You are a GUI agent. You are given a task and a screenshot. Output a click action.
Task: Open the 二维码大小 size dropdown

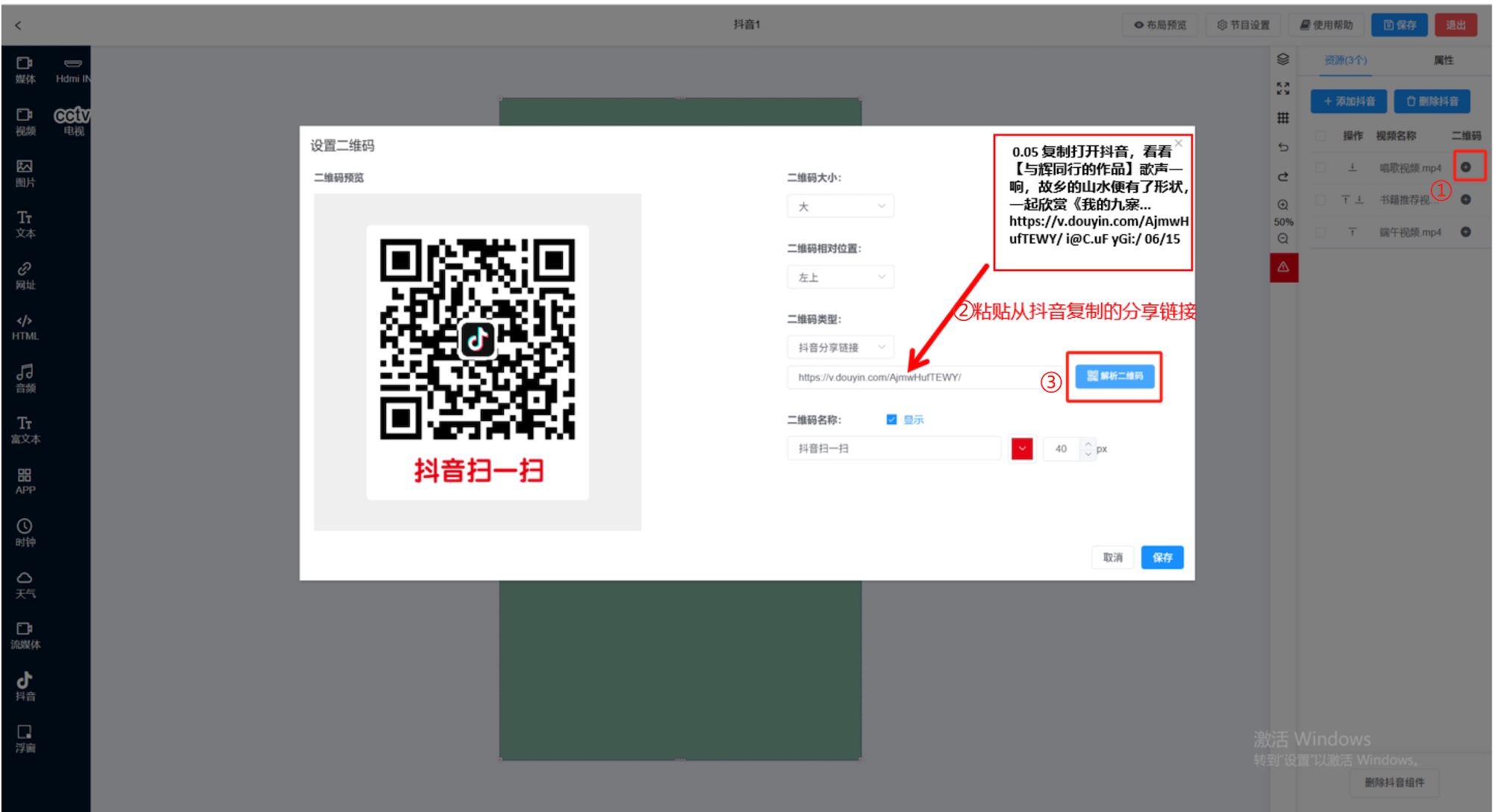(841, 206)
